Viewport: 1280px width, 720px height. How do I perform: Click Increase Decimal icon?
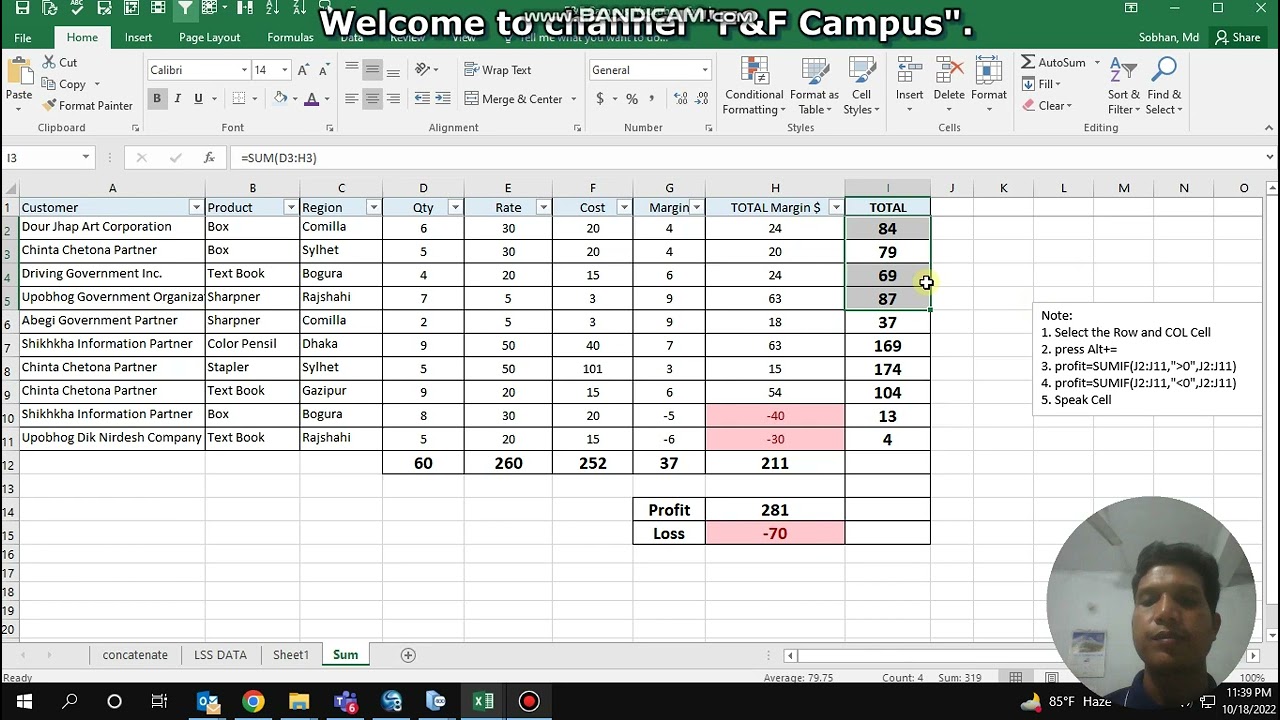[681, 98]
